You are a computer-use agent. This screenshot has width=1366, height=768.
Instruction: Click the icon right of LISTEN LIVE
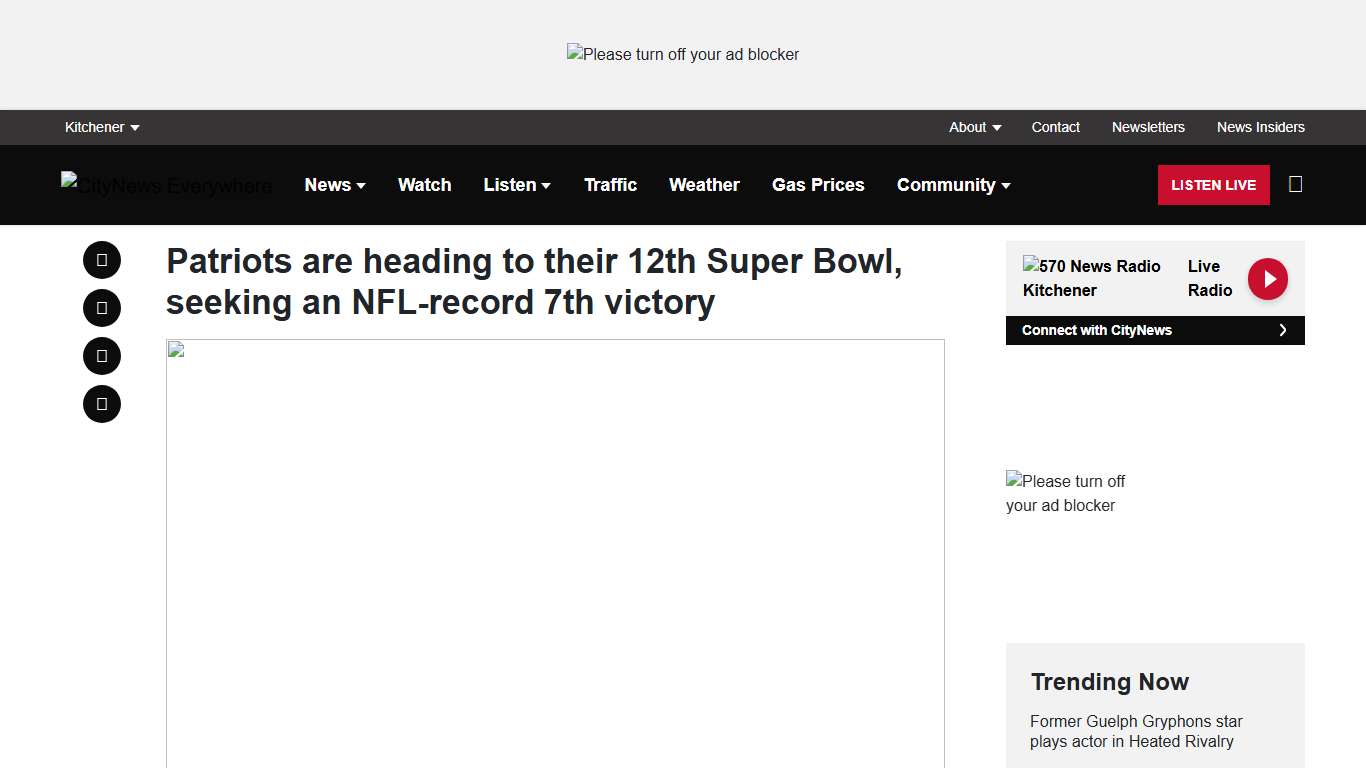click(x=1295, y=184)
